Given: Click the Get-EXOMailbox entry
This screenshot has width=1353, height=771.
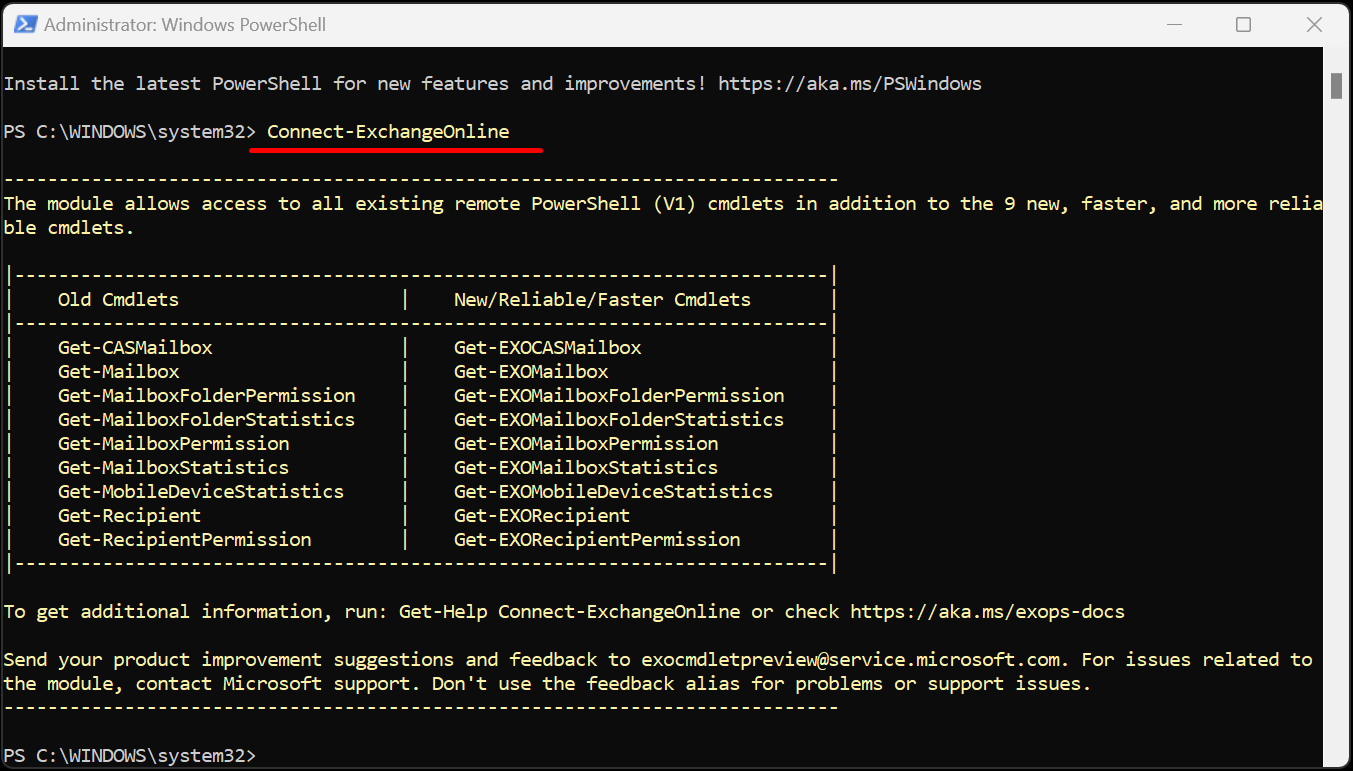Looking at the screenshot, I should tap(531, 372).
